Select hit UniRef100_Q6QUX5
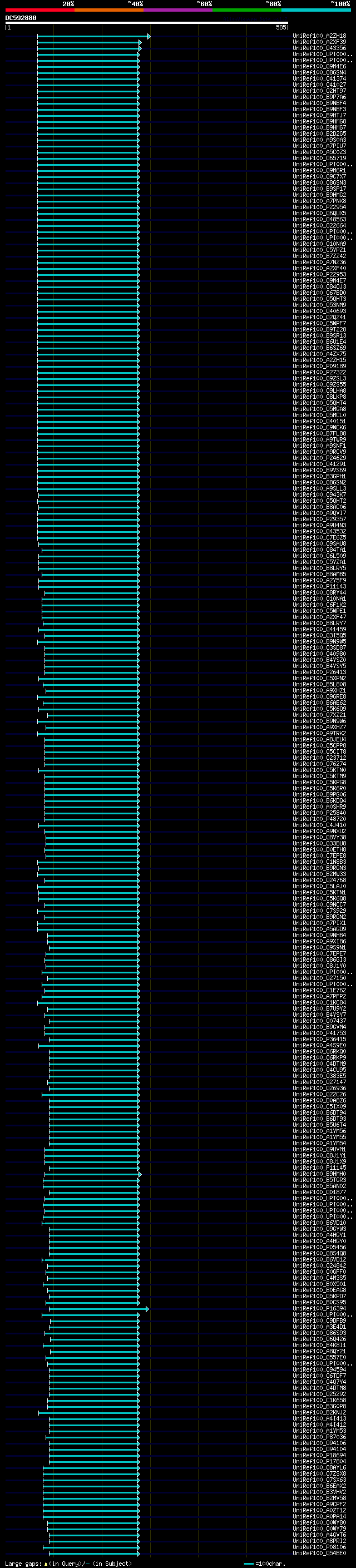 click(x=319, y=214)
